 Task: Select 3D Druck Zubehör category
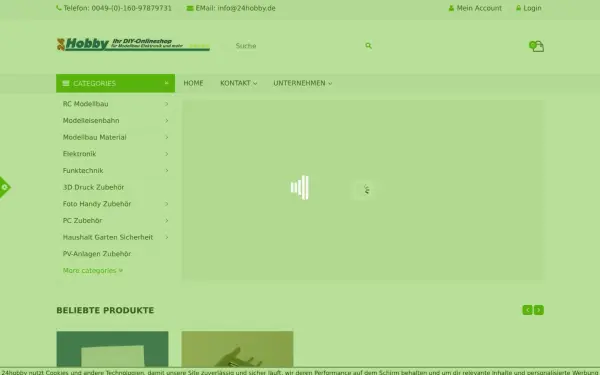[x=93, y=187]
